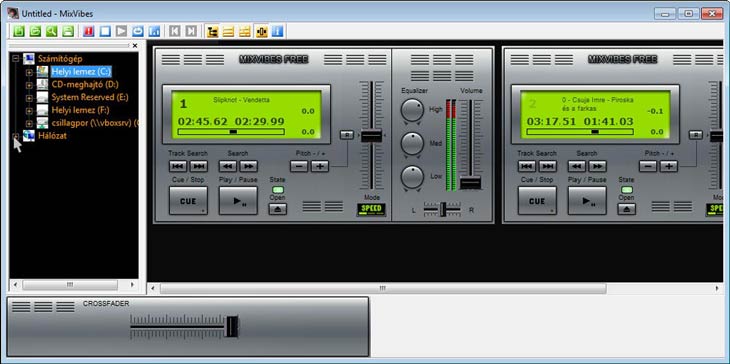Click deck 2 track position bar

580,132
